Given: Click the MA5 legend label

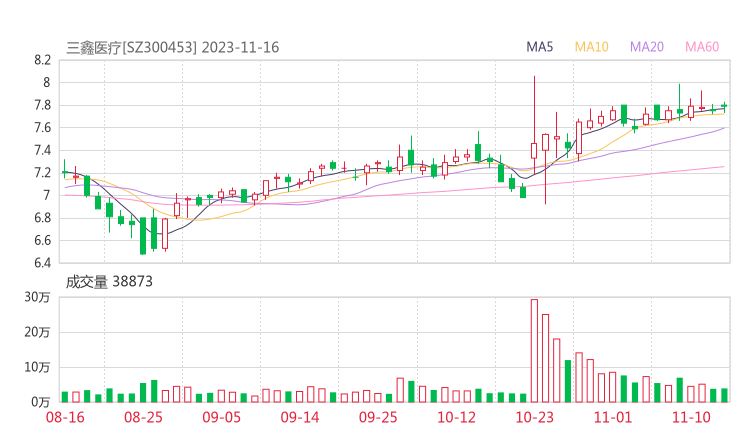Looking at the screenshot, I should [539, 47].
